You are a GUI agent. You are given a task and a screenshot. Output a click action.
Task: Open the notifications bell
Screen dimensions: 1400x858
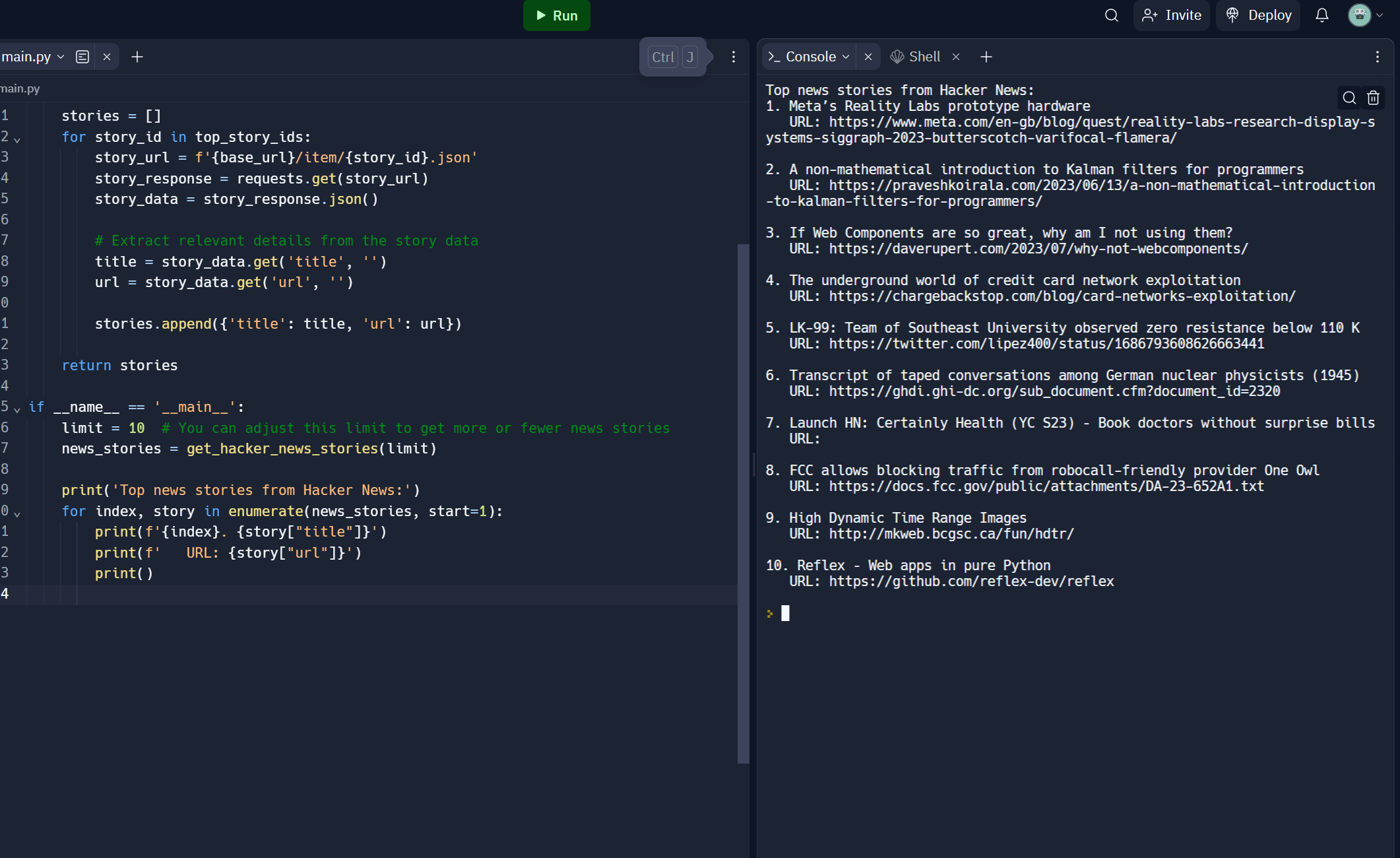pyautogui.click(x=1321, y=15)
